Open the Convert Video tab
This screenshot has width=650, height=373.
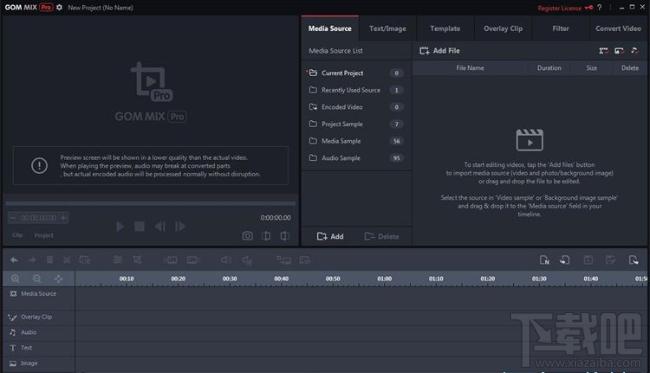point(618,28)
